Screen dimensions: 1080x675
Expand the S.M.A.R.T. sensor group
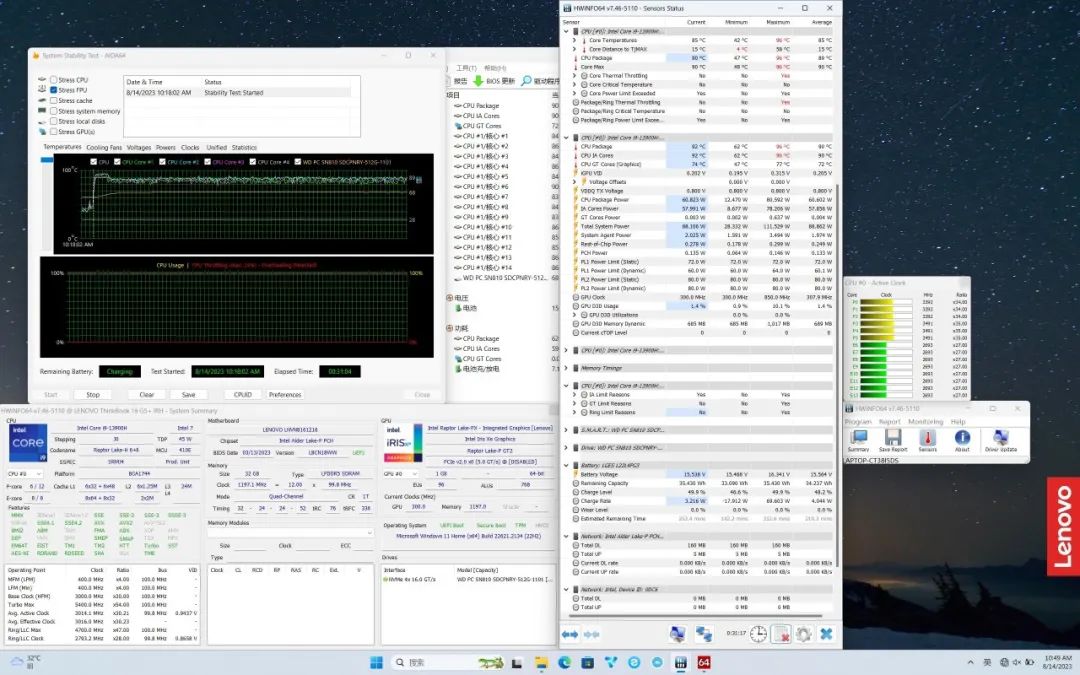point(566,429)
